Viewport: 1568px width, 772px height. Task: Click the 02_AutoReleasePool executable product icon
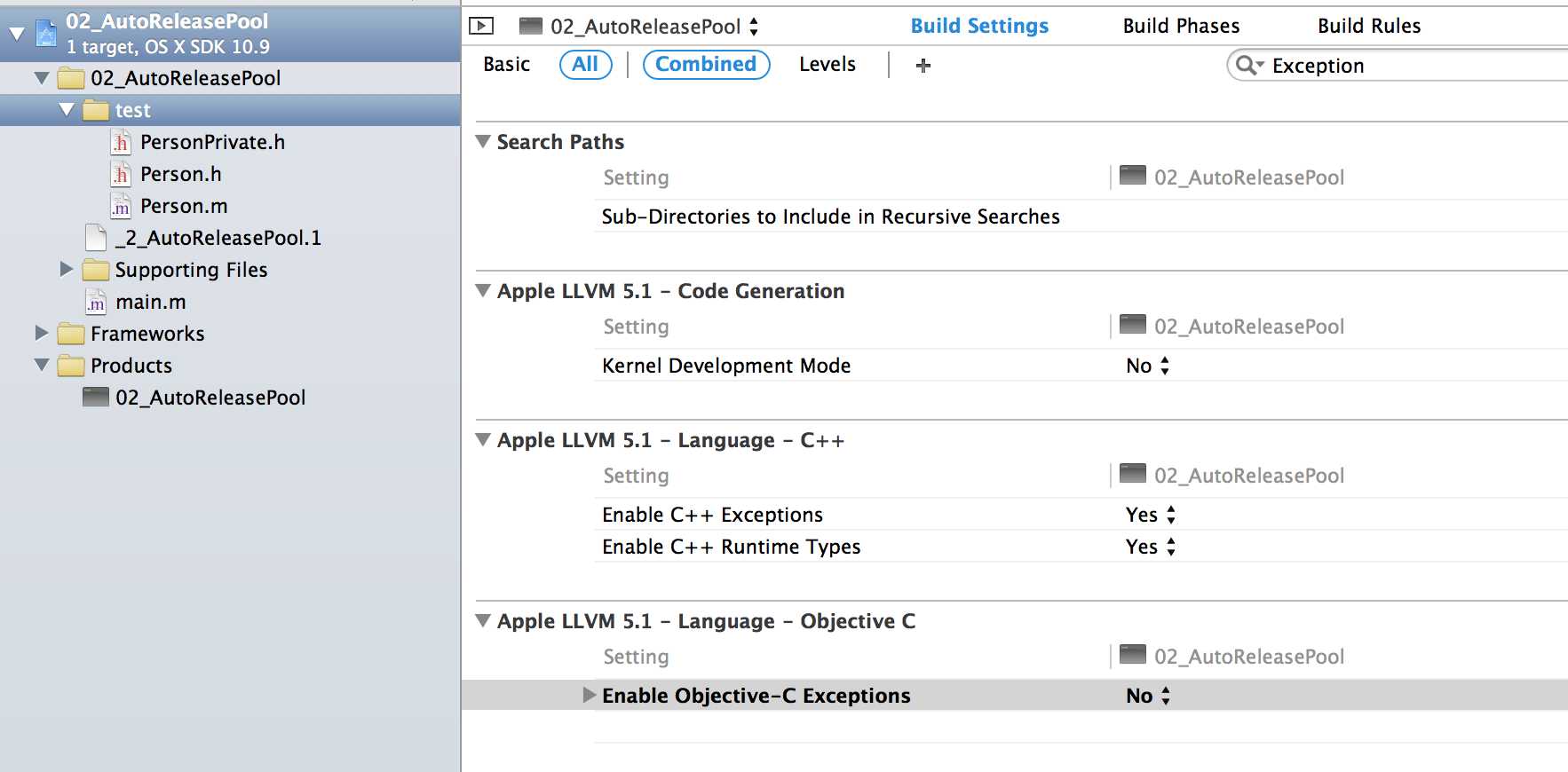click(x=96, y=397)
